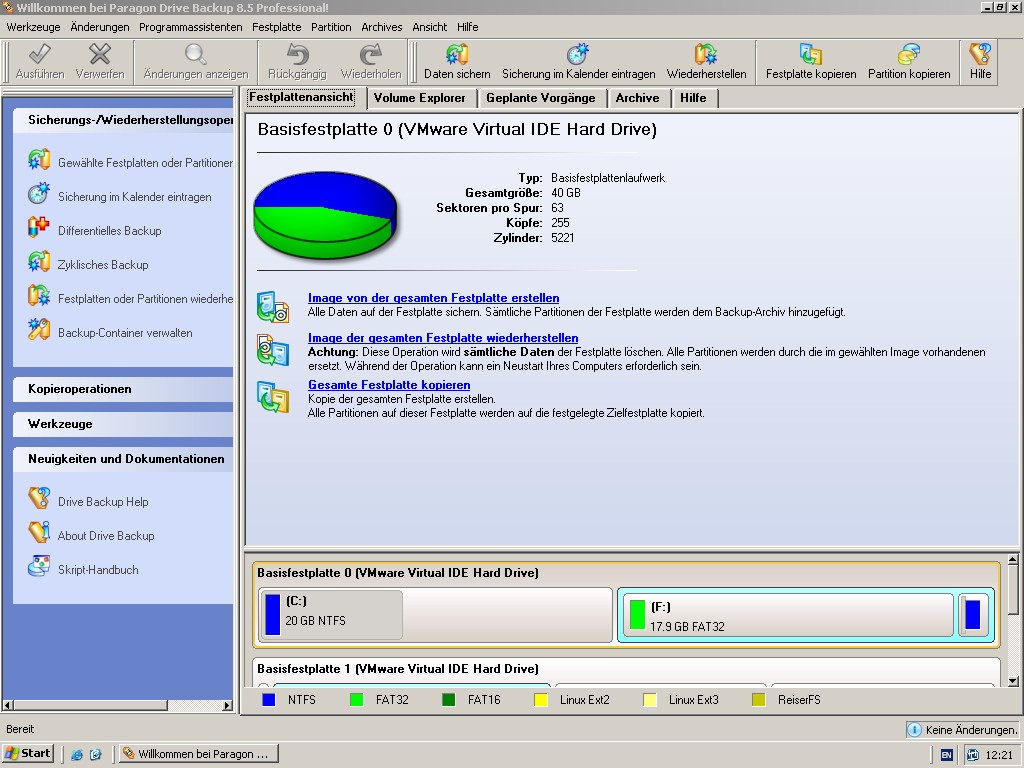Open the Programmassistenten menu
The height and width of the screenshot is (768, 1024).
pos(191,27)
